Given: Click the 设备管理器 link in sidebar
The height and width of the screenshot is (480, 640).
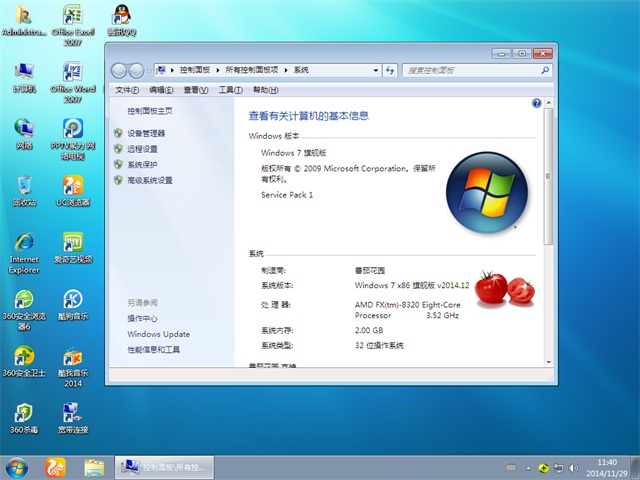Looking at the screenshot, I should pos(146,133).
